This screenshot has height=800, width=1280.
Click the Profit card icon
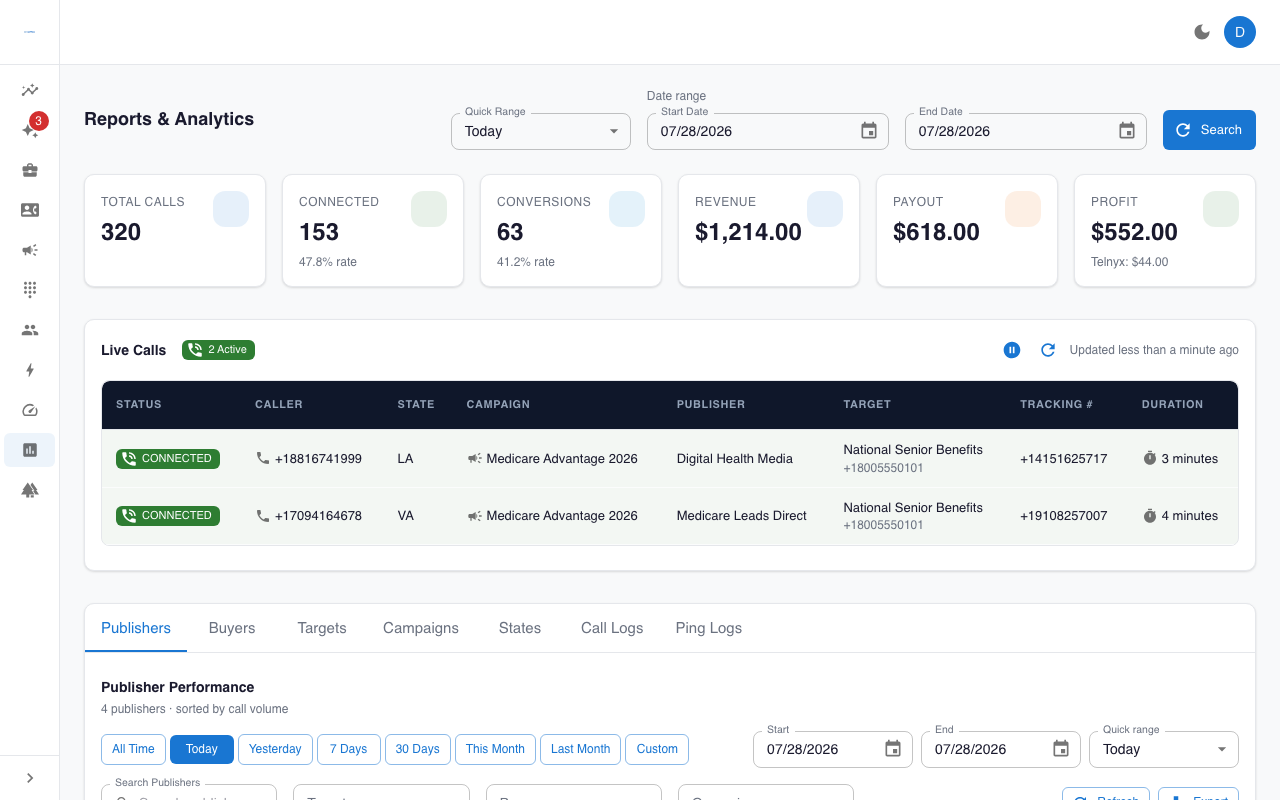click(1221, 209)
